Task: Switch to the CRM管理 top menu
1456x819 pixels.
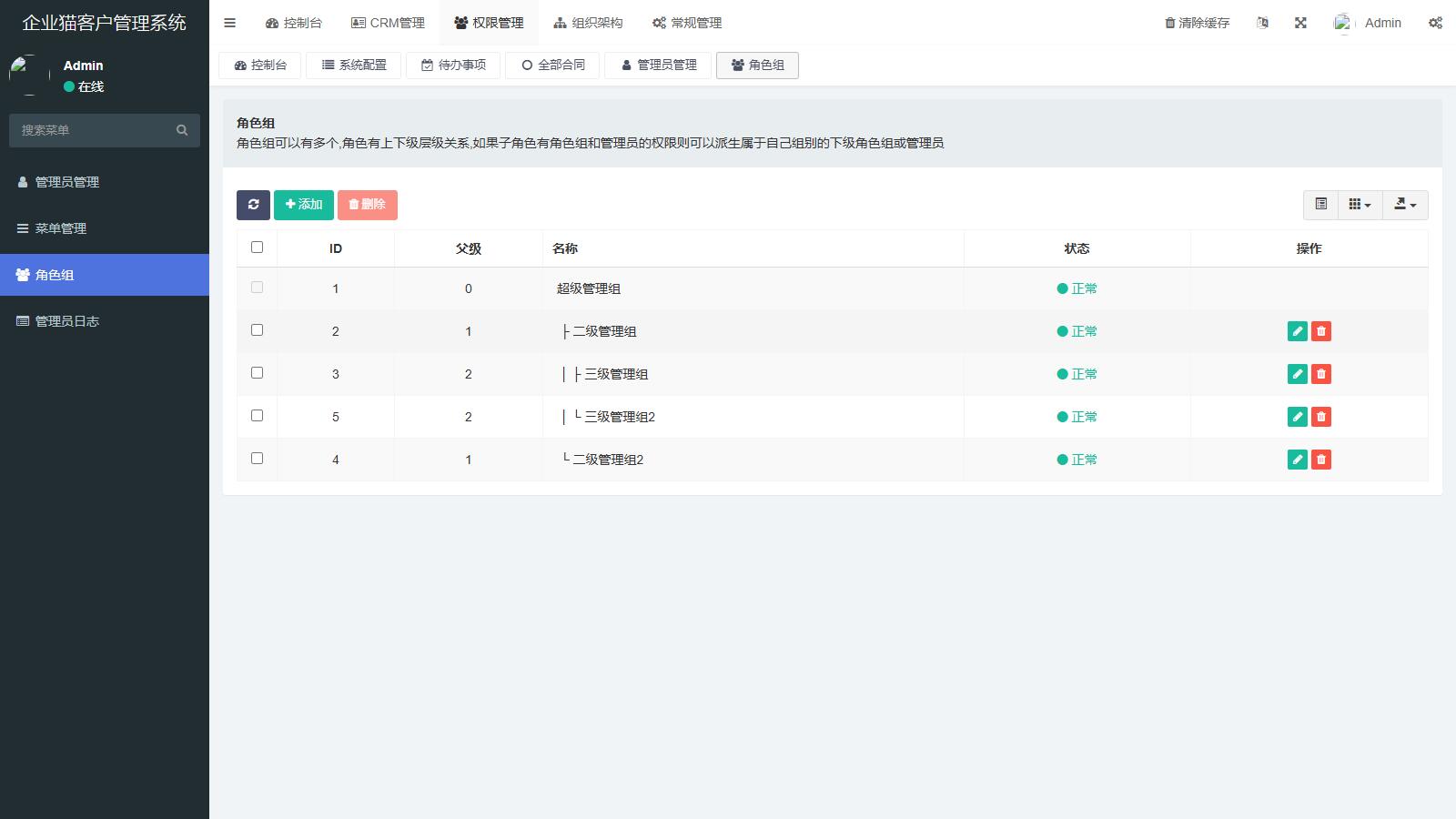Action: click(x=388, y=23)
